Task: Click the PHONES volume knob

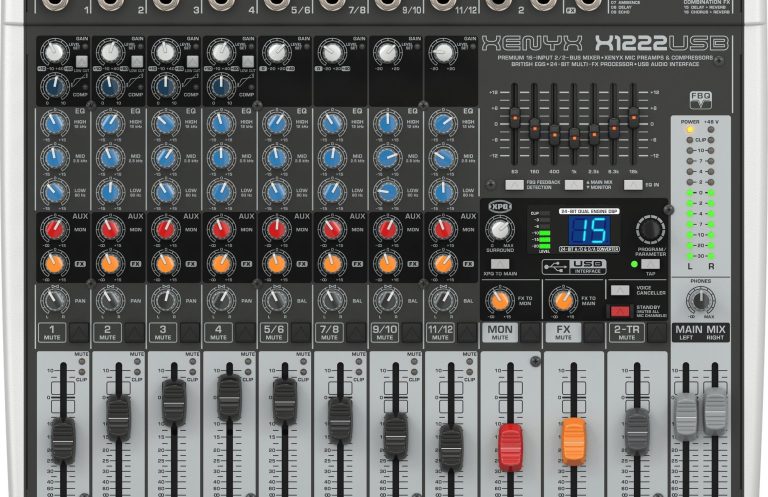Action: click(x=699, y=301)
